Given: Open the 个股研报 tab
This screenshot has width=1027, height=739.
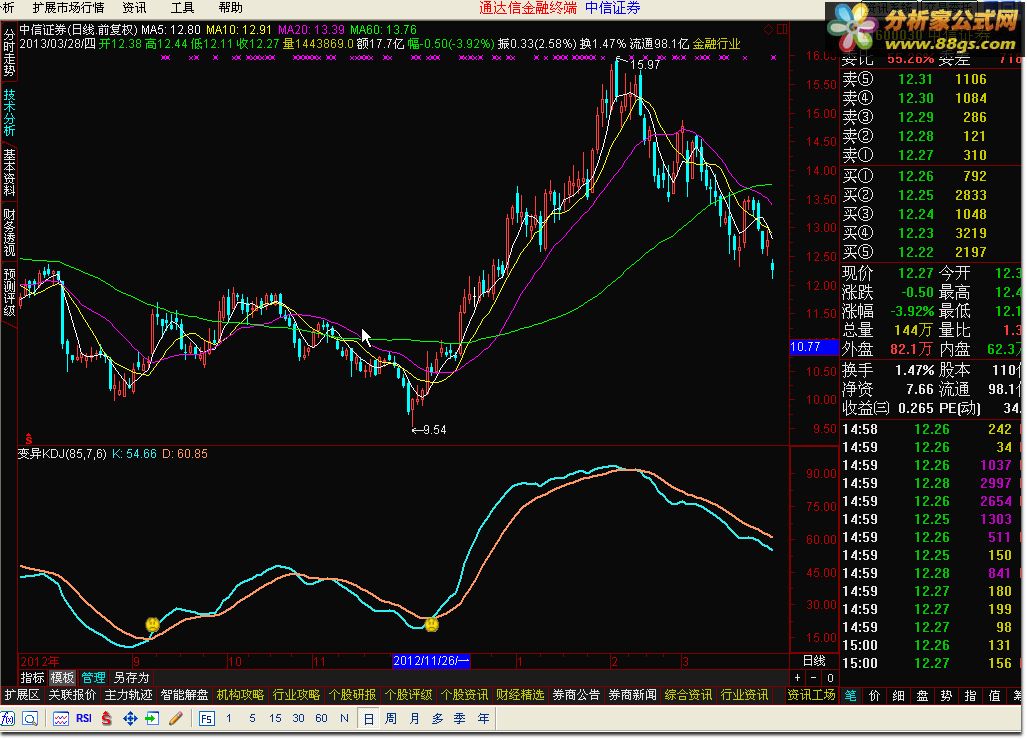Looking at the screenshot, I should (x=352, y=695).
